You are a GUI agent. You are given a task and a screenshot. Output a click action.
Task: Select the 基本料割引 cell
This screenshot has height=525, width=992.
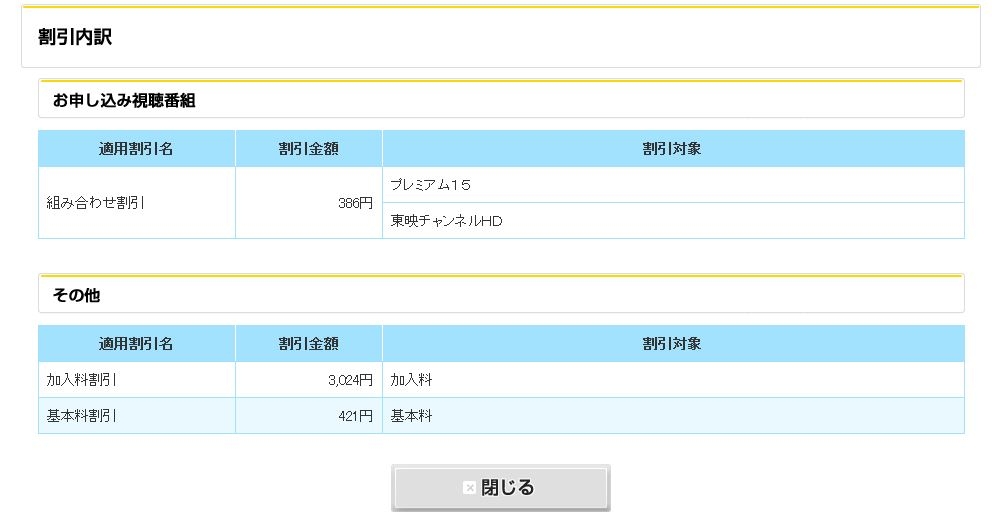pos(82,416)
